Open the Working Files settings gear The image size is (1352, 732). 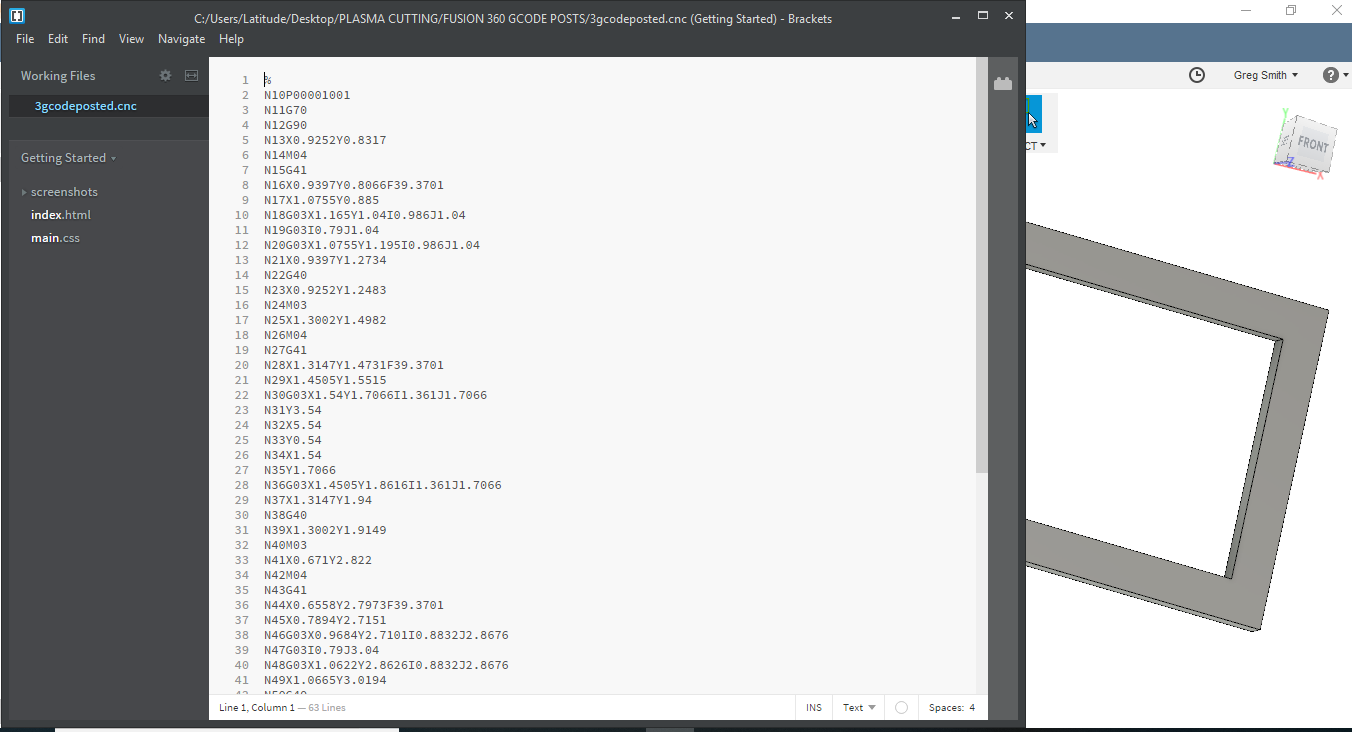(166, 76)
